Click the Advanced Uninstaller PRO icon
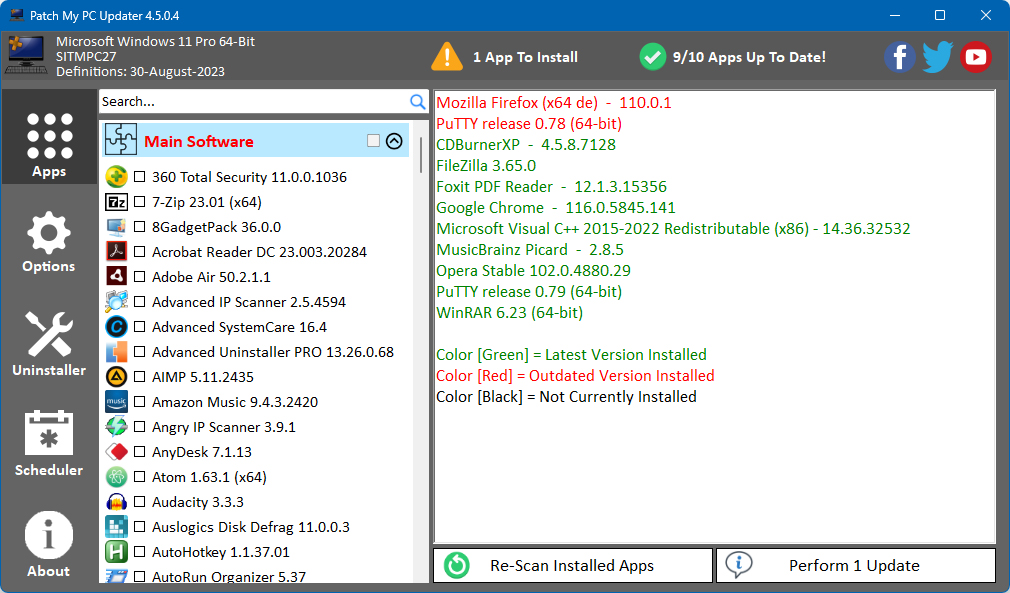The image size is (1010, 593). [x=117, y=352]
